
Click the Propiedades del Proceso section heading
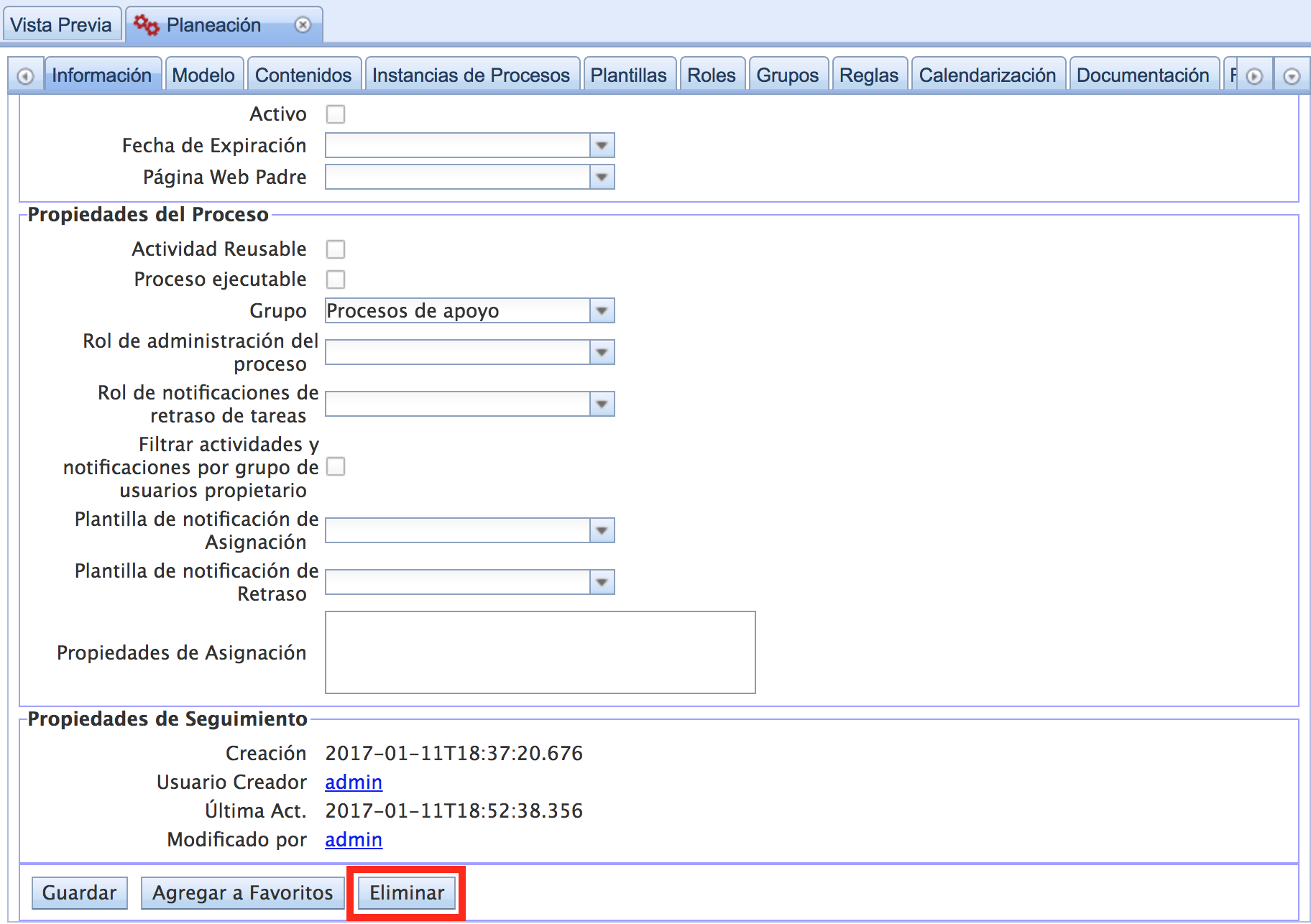(148, 215)
